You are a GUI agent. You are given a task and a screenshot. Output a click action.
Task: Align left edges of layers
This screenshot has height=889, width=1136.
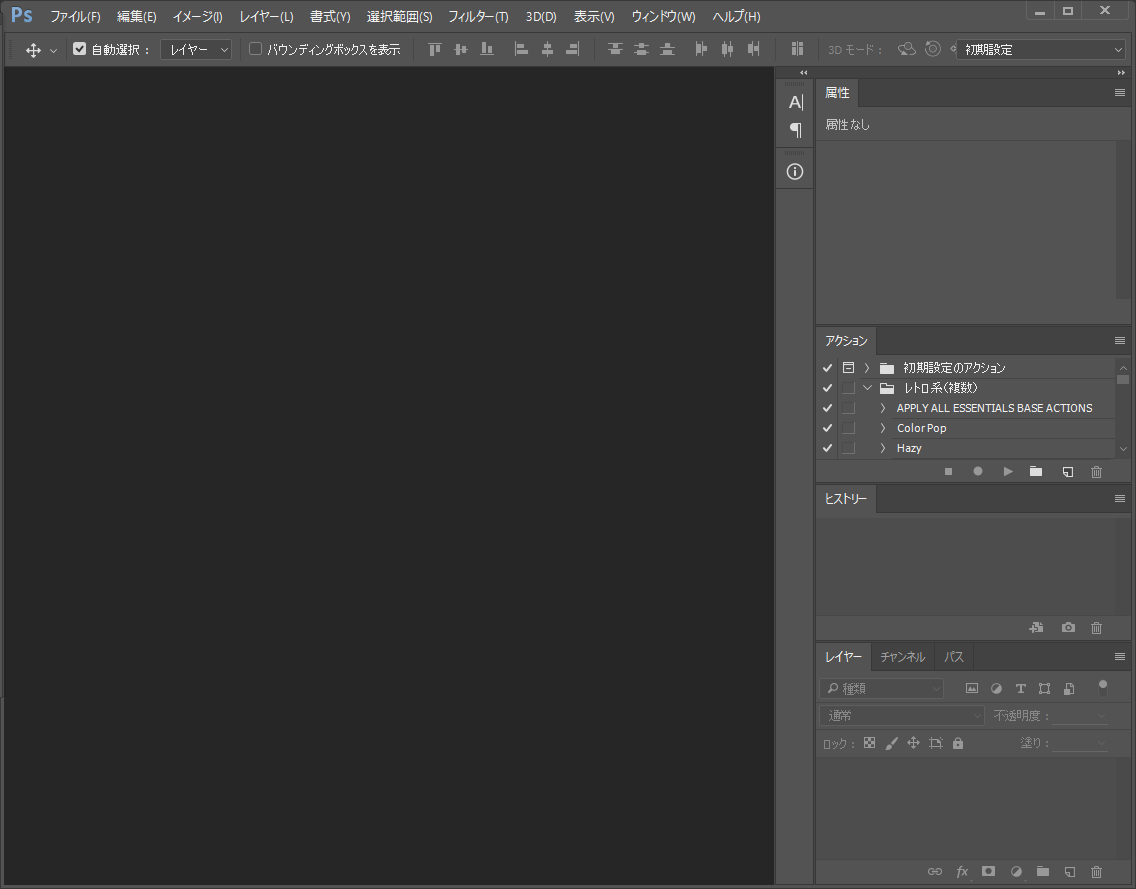pos(521,49)
